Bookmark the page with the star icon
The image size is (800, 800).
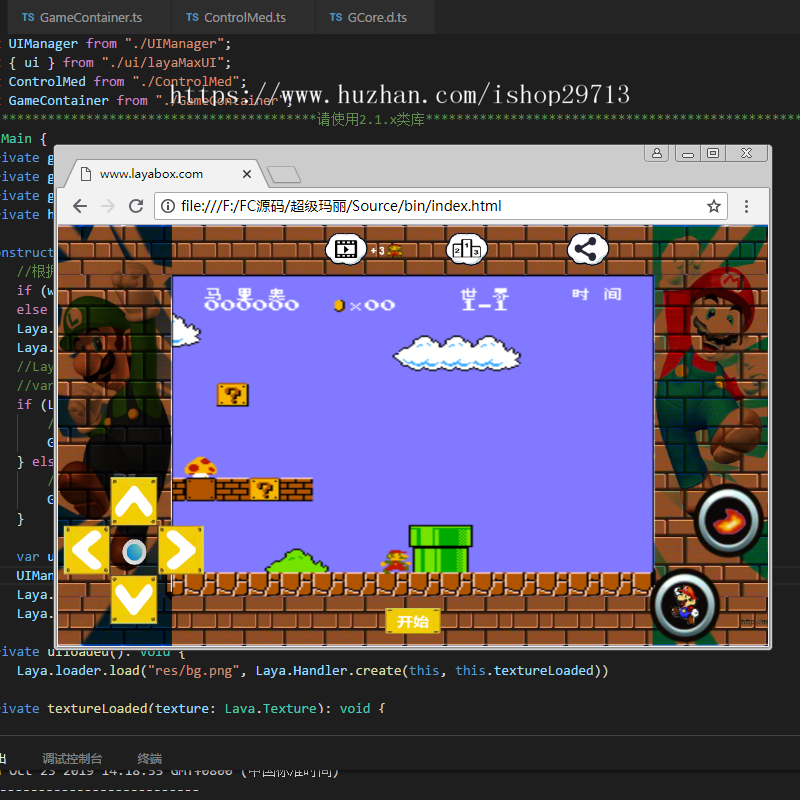coord(714,207)
